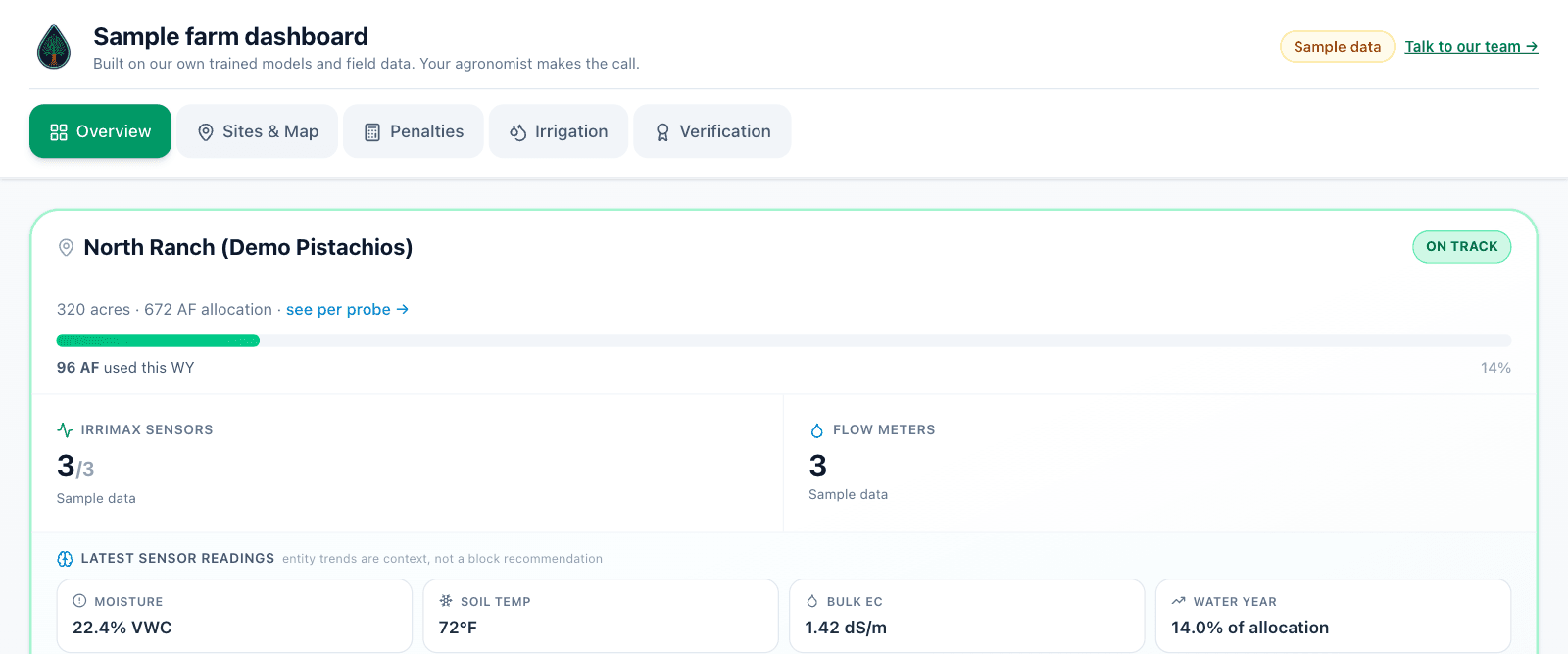Click the Flow Meters count 3
Viewport: 1568px width, 654px height.
818,465
